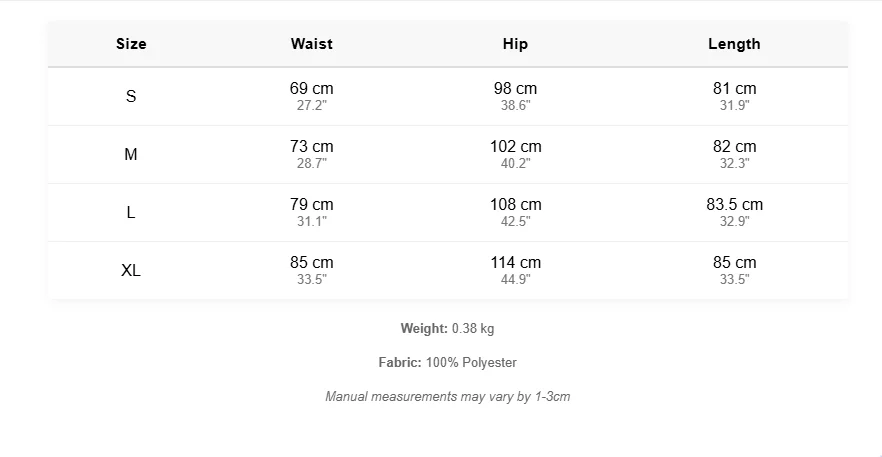Click the Hip column header
882x457 pixels.
(515, 44)
